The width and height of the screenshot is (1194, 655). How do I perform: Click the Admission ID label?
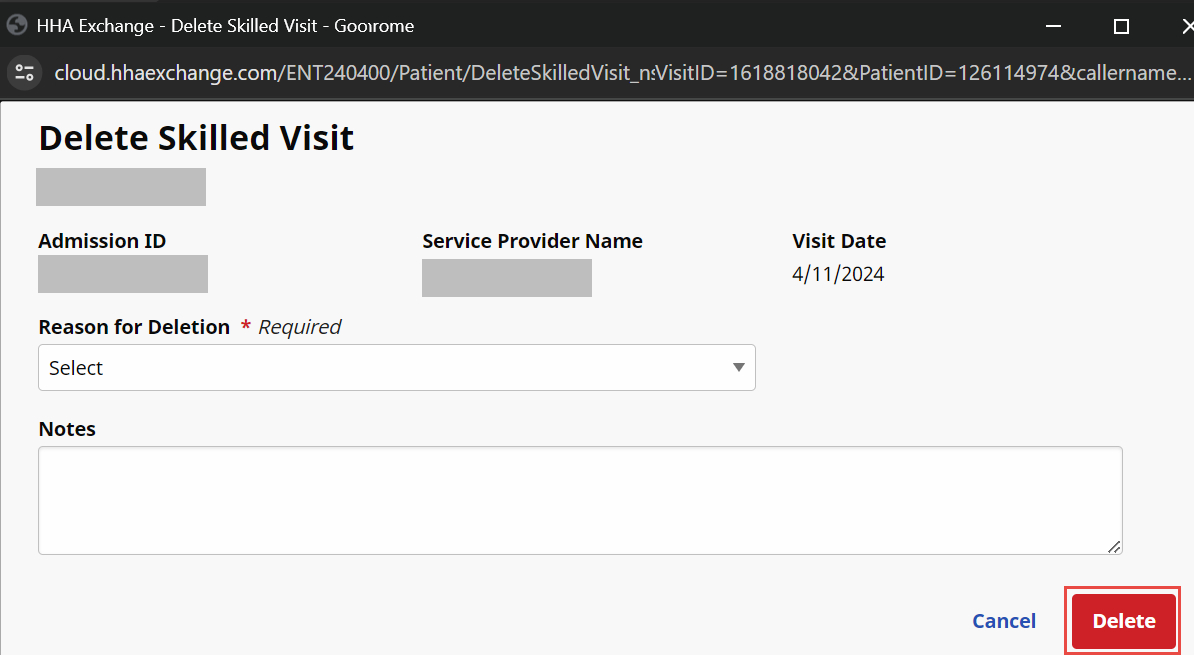point(102,241)
